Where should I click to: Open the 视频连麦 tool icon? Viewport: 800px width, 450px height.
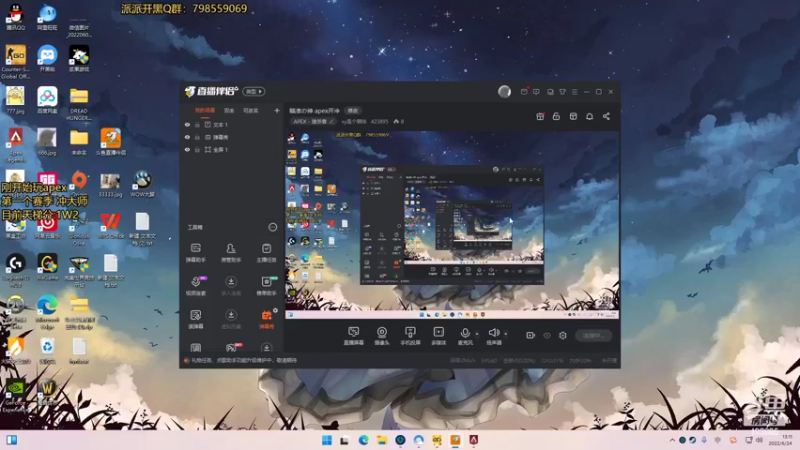click(x=195, y=286)
